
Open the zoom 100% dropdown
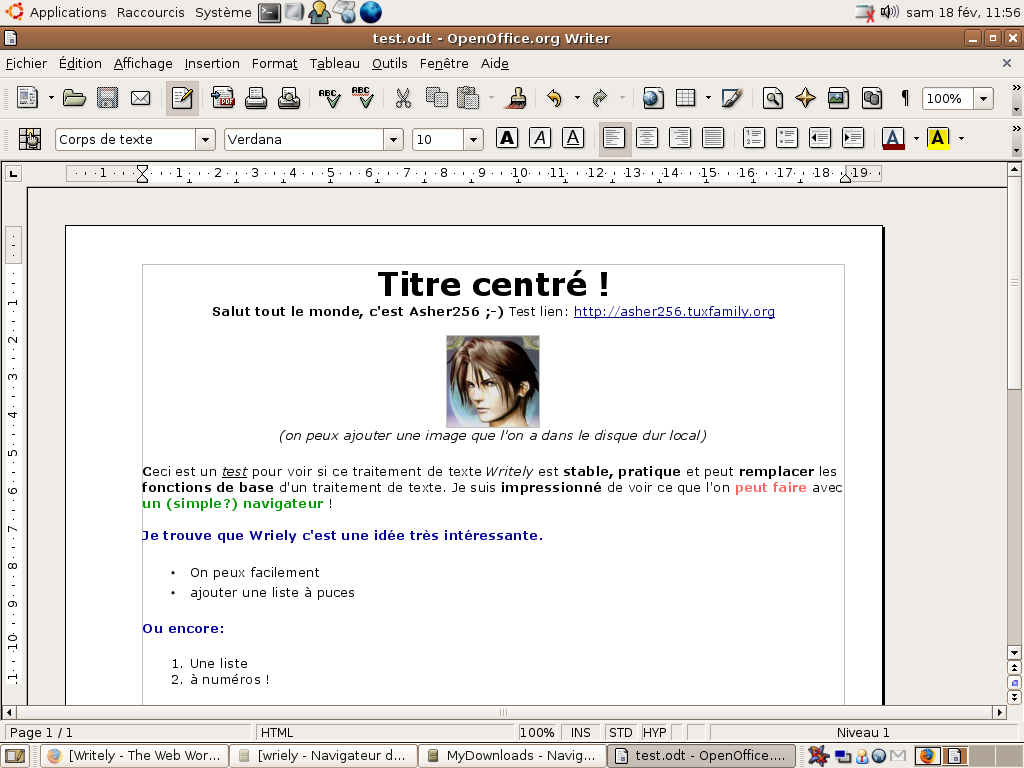coord(984,99)
